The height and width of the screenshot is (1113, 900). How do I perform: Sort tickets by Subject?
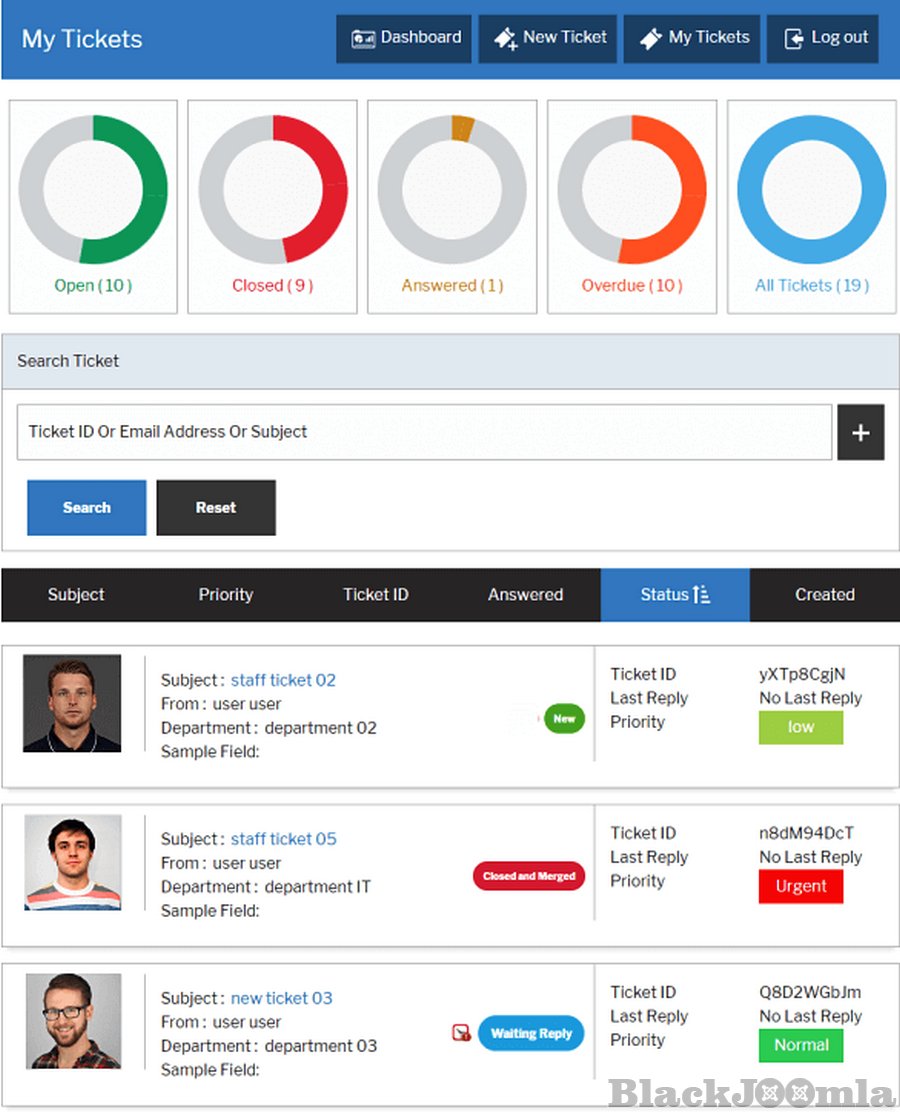76,595
